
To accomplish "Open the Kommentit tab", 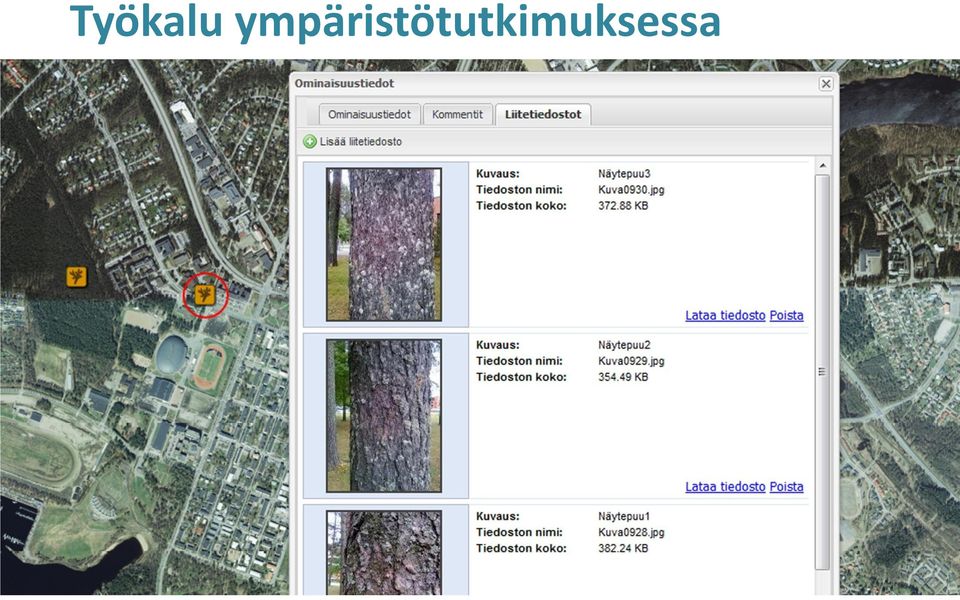I will pos(457,114).
